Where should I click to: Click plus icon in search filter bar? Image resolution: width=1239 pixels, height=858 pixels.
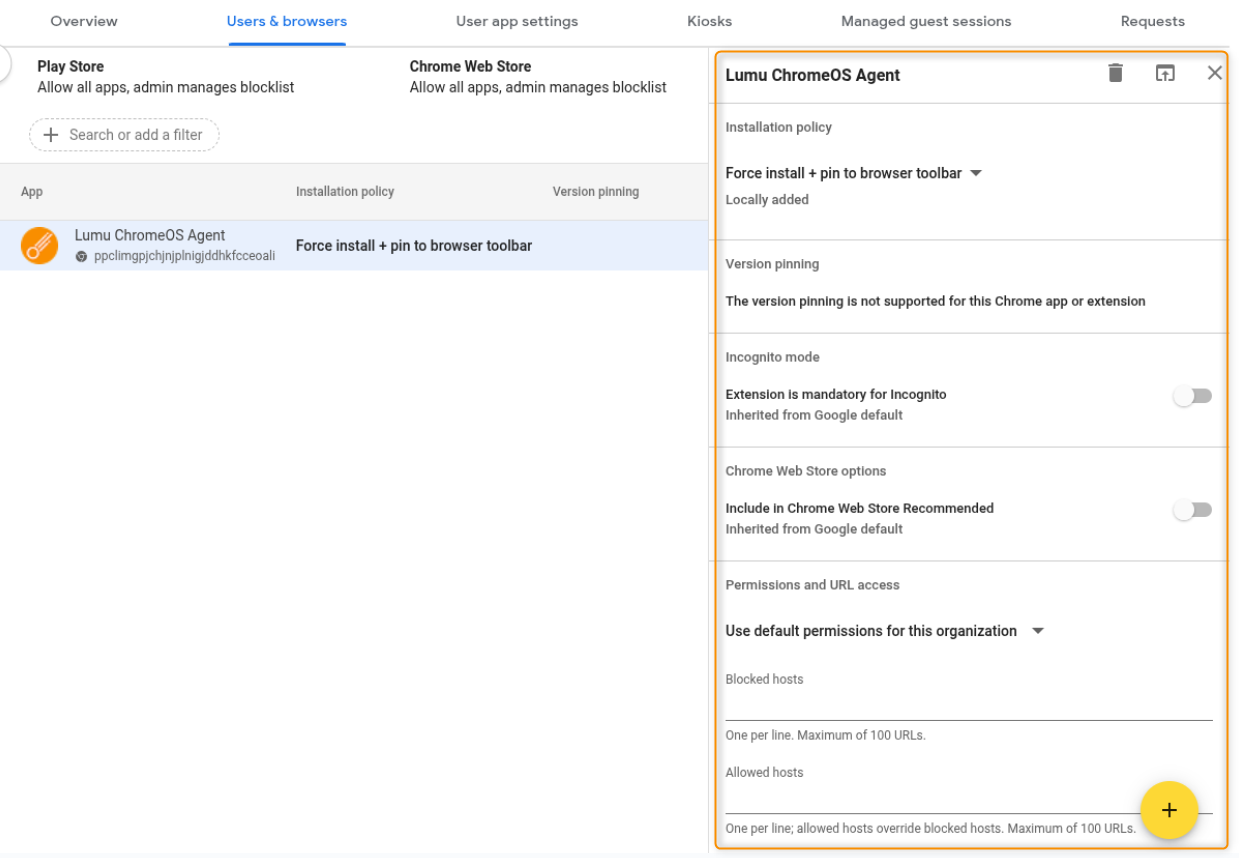[x=51, y=135]
